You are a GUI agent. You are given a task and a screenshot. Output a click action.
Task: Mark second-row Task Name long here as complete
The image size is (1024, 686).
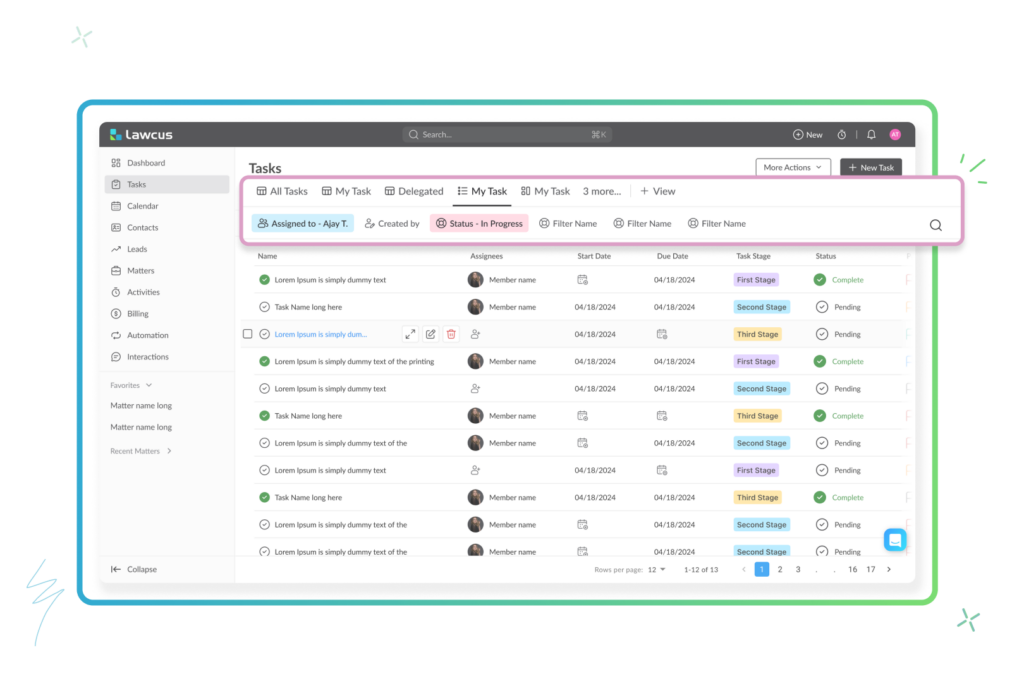click(x=264, y=307)
